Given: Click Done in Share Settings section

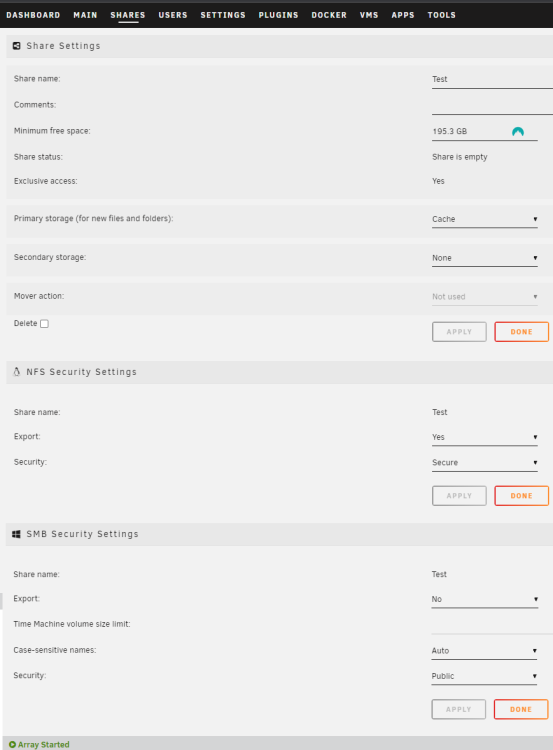Looking at the screenshot, I should (x=521, y=332).
